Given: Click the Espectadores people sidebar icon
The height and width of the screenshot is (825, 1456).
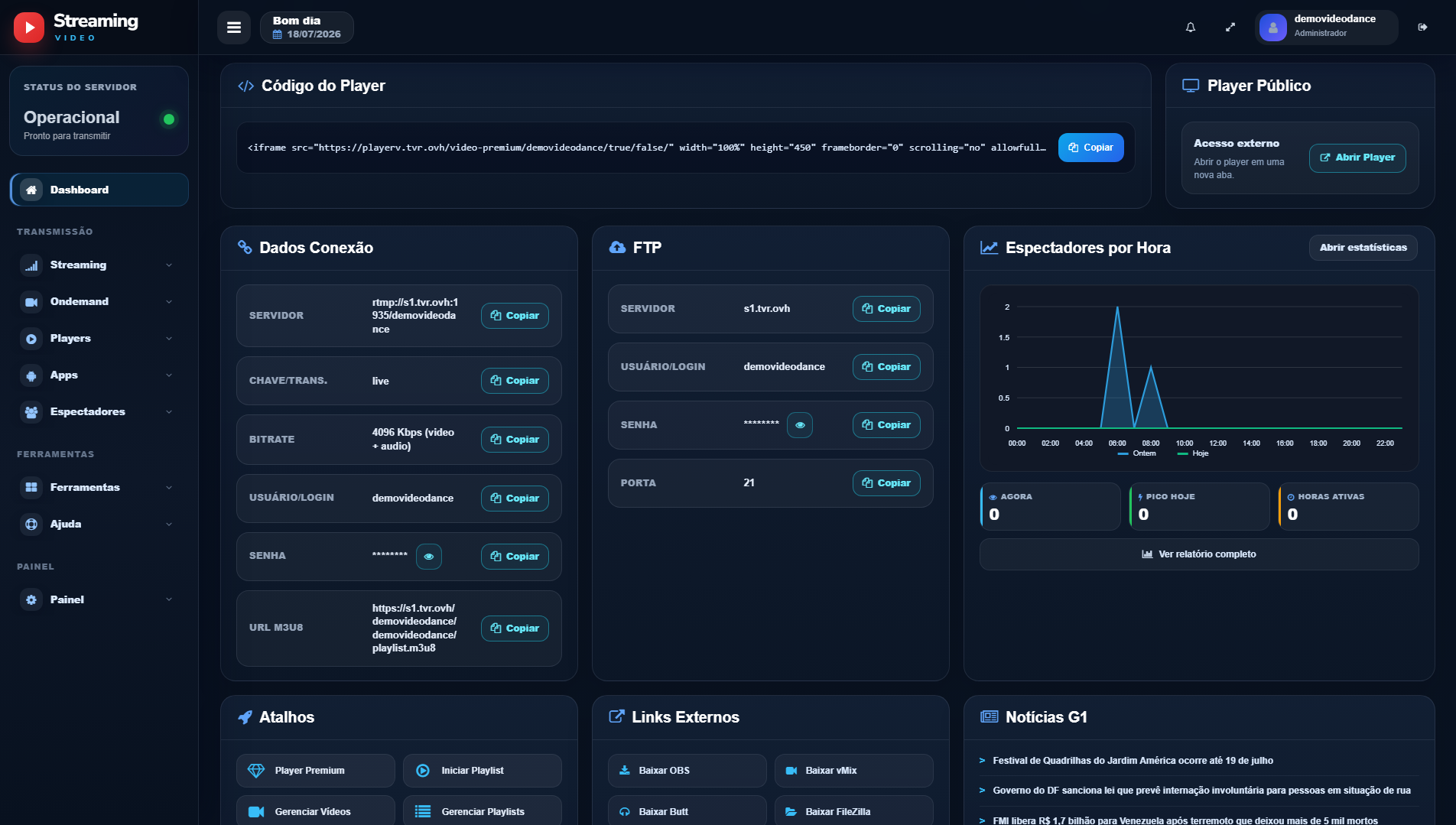Looking at the screenshot, I should click(31, 411).
